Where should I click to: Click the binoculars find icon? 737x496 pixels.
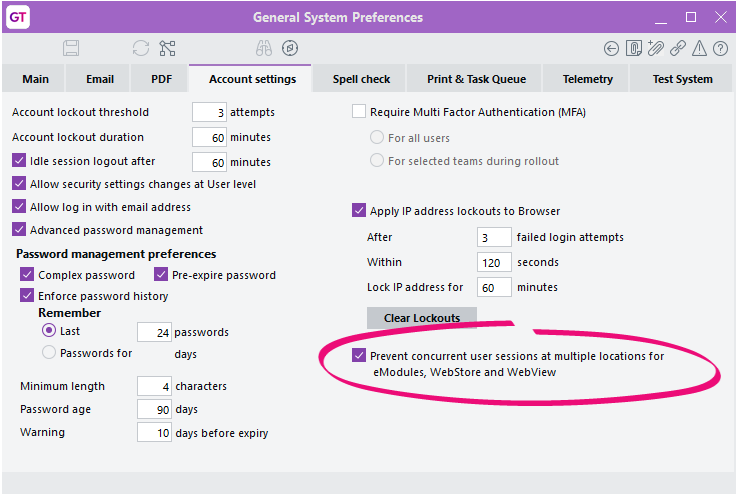(263, 48)
